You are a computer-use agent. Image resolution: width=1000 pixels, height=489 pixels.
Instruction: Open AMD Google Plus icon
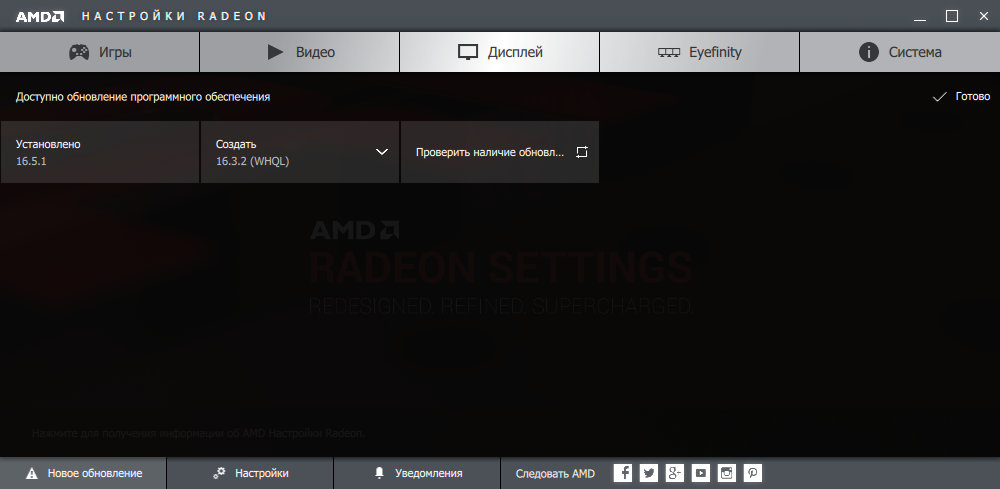675,472
